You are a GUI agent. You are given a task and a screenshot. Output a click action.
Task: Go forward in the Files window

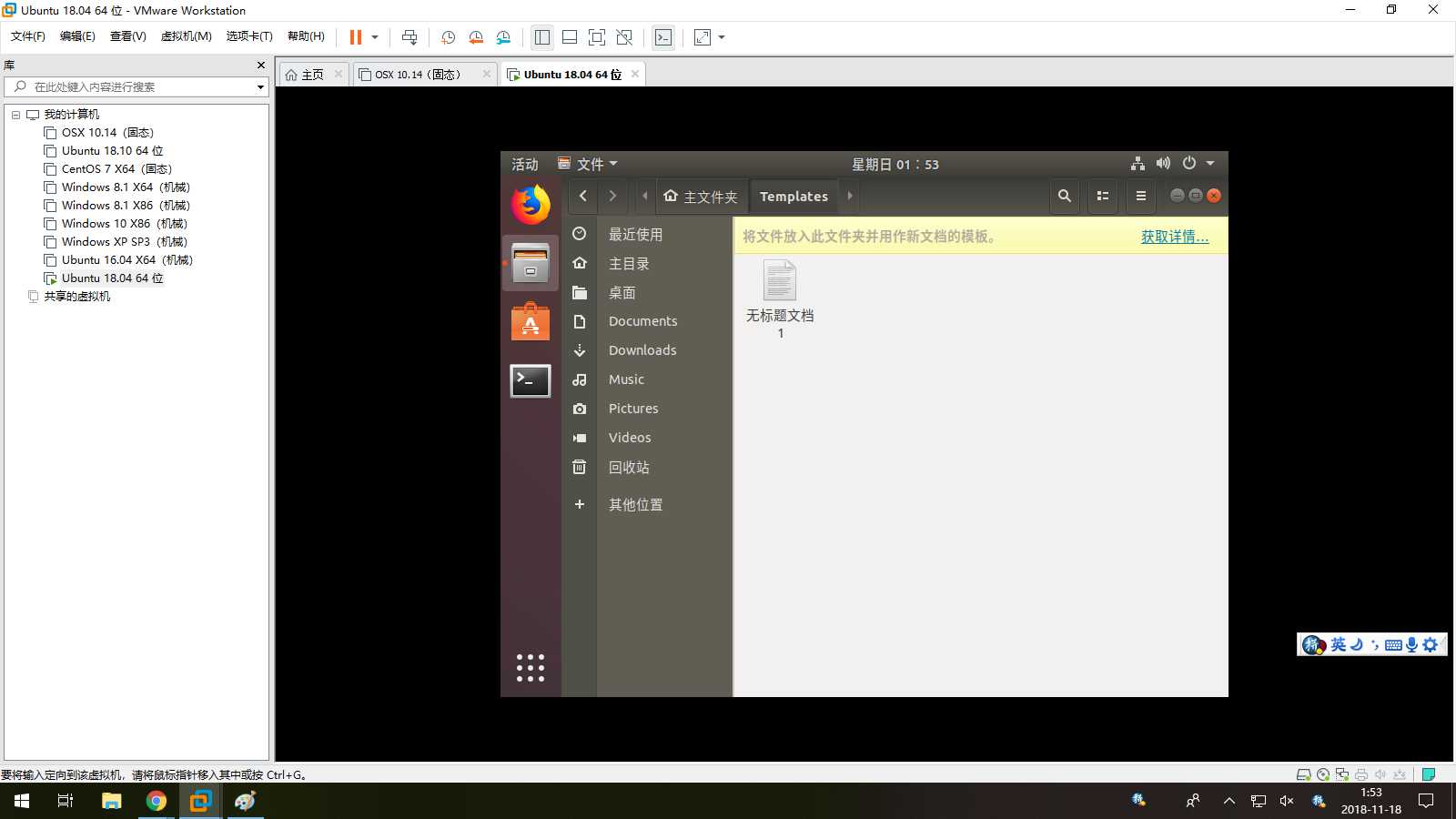(x=612, y=196)
